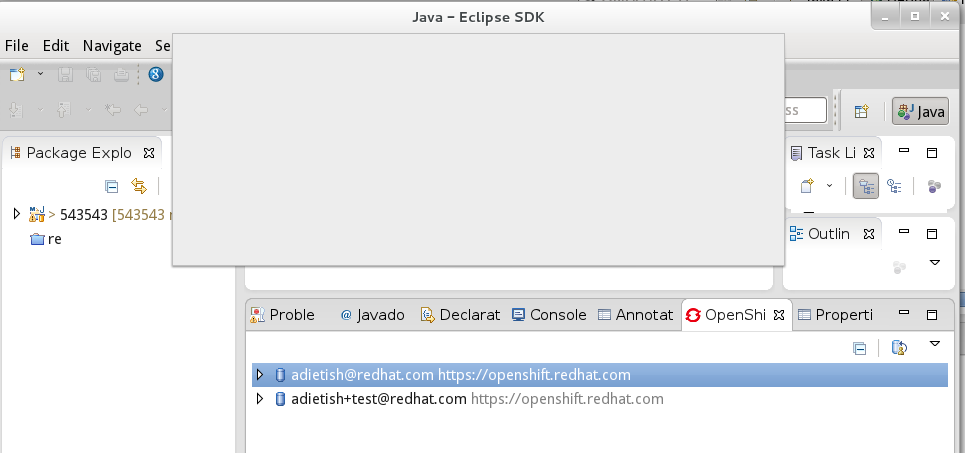Switch to the Problems tab
965x453 pixels.
282,315
